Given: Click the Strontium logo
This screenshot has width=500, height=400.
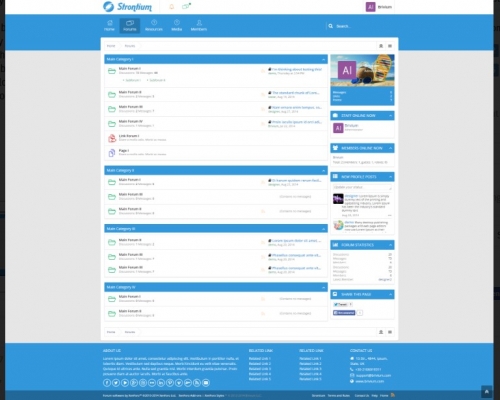Looking at the screenshot, I should click(127, 7).
